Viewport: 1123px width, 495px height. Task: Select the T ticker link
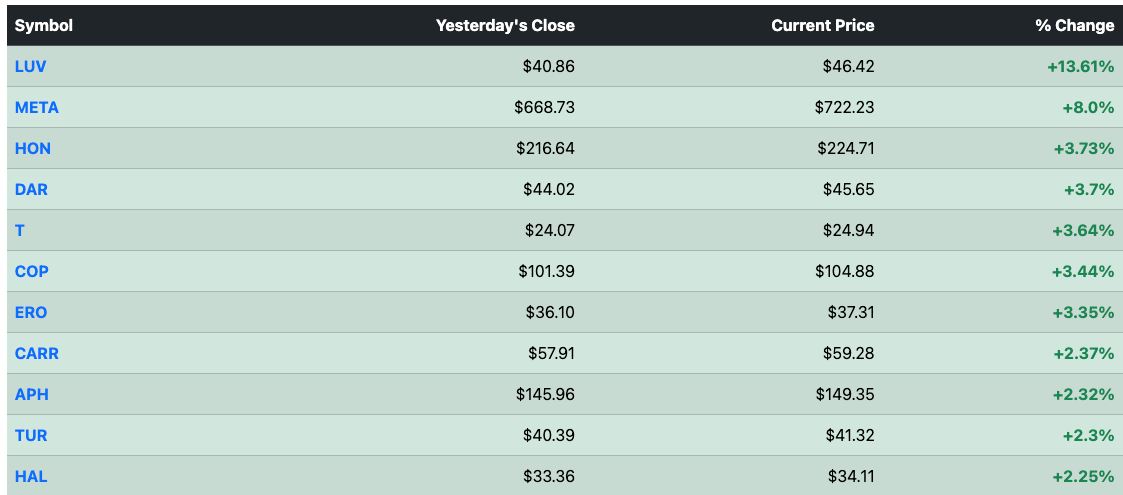point(19,230)
